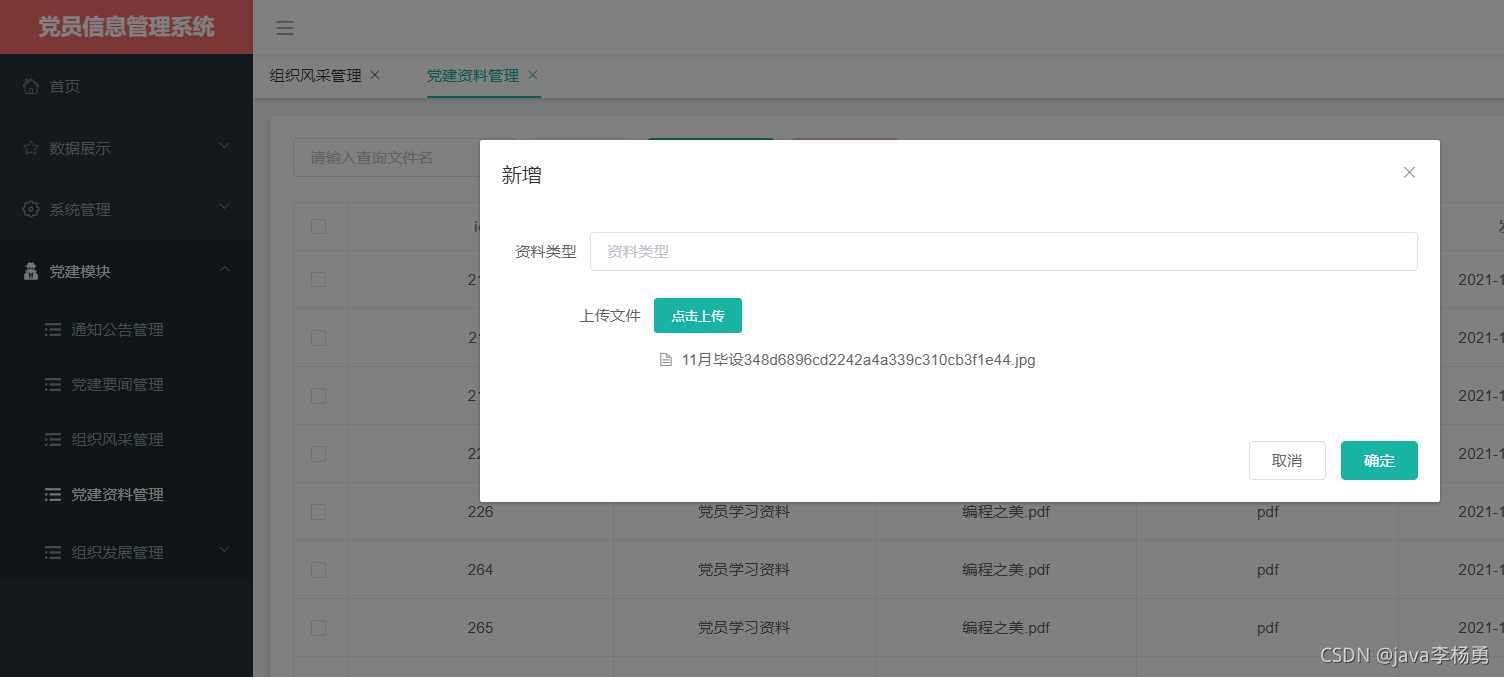Check the checkbox for row 226
The image size is (1504, 677).
pos(319,512)
